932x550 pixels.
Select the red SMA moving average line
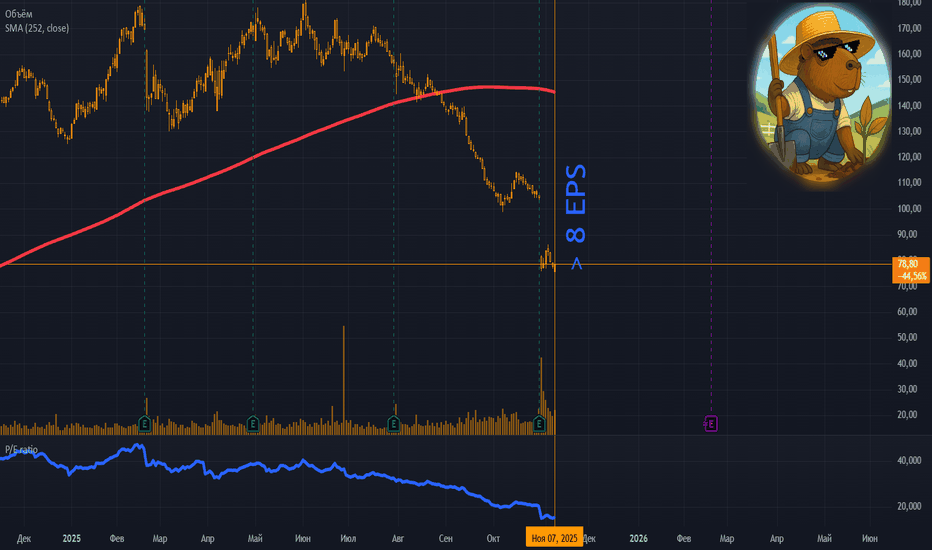point(250,152)
